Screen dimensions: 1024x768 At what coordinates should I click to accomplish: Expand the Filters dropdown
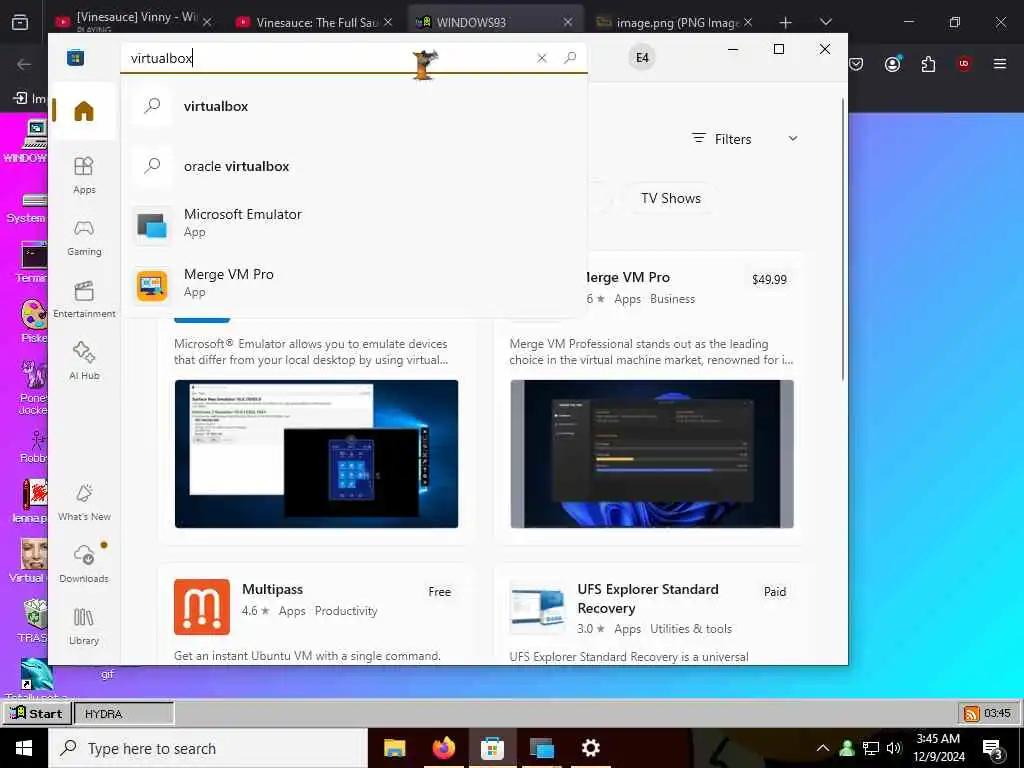tap(744, 139)
